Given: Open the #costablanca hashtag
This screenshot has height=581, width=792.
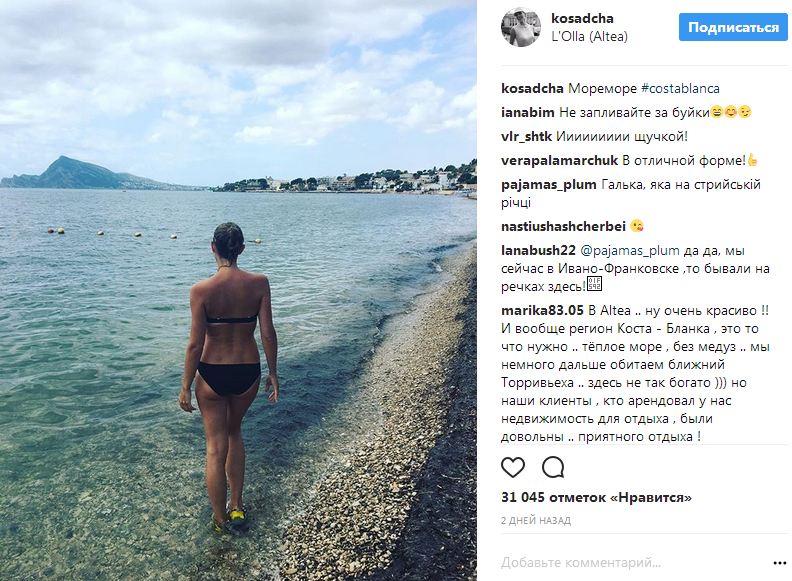Looking at the screenshot, I should click(x=680, y=88).
